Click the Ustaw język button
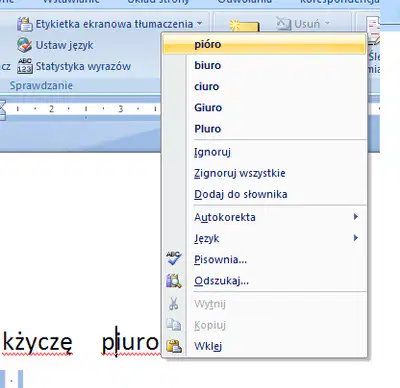Image resolution: width=400 pixels, height=388 pixels. (x=56, y=45)
